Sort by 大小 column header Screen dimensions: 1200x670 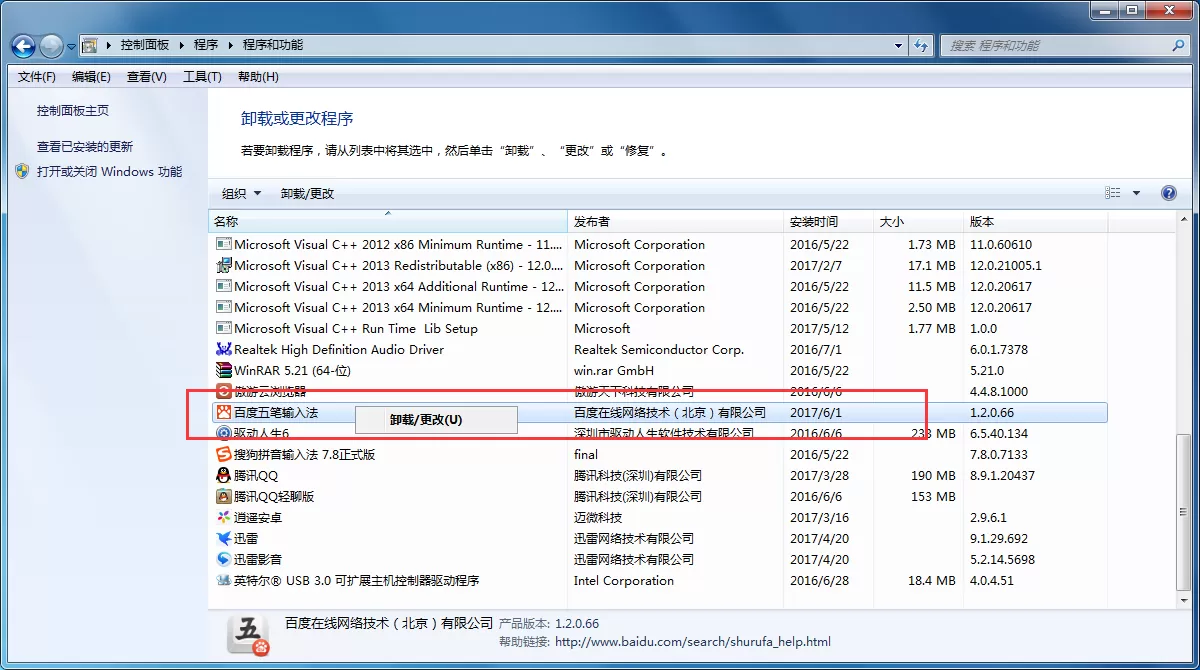pos(918,221)
